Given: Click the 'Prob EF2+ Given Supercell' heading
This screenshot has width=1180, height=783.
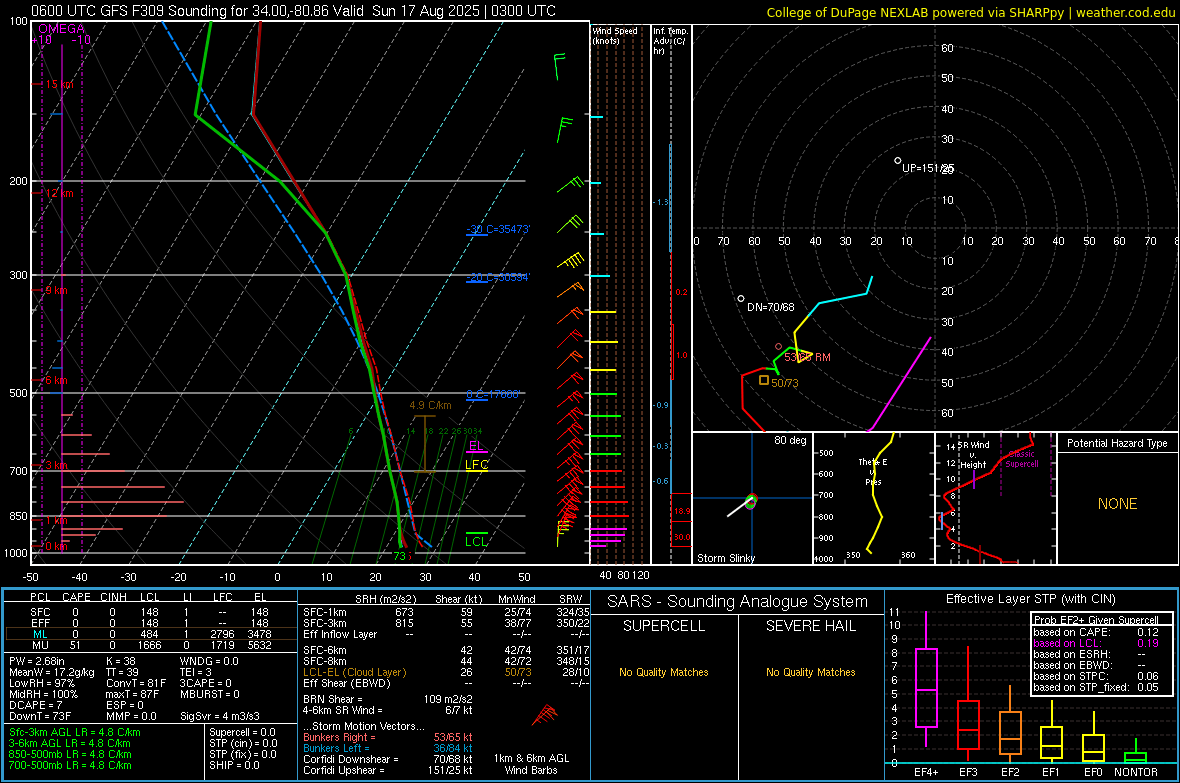Looking at the screenshot, I should [1096, 620].
